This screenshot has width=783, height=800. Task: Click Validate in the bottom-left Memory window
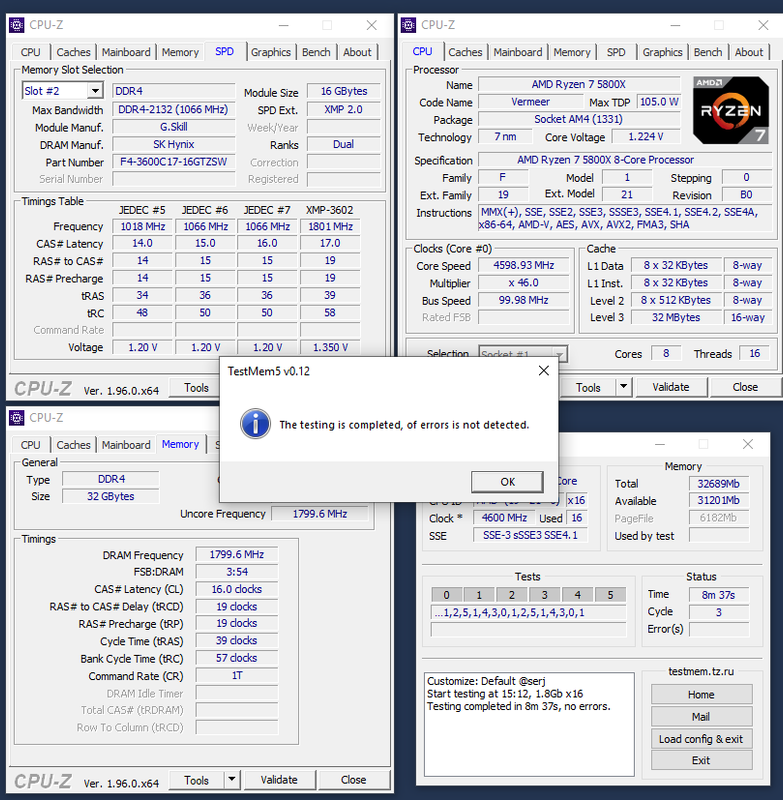tap(279, 780)
